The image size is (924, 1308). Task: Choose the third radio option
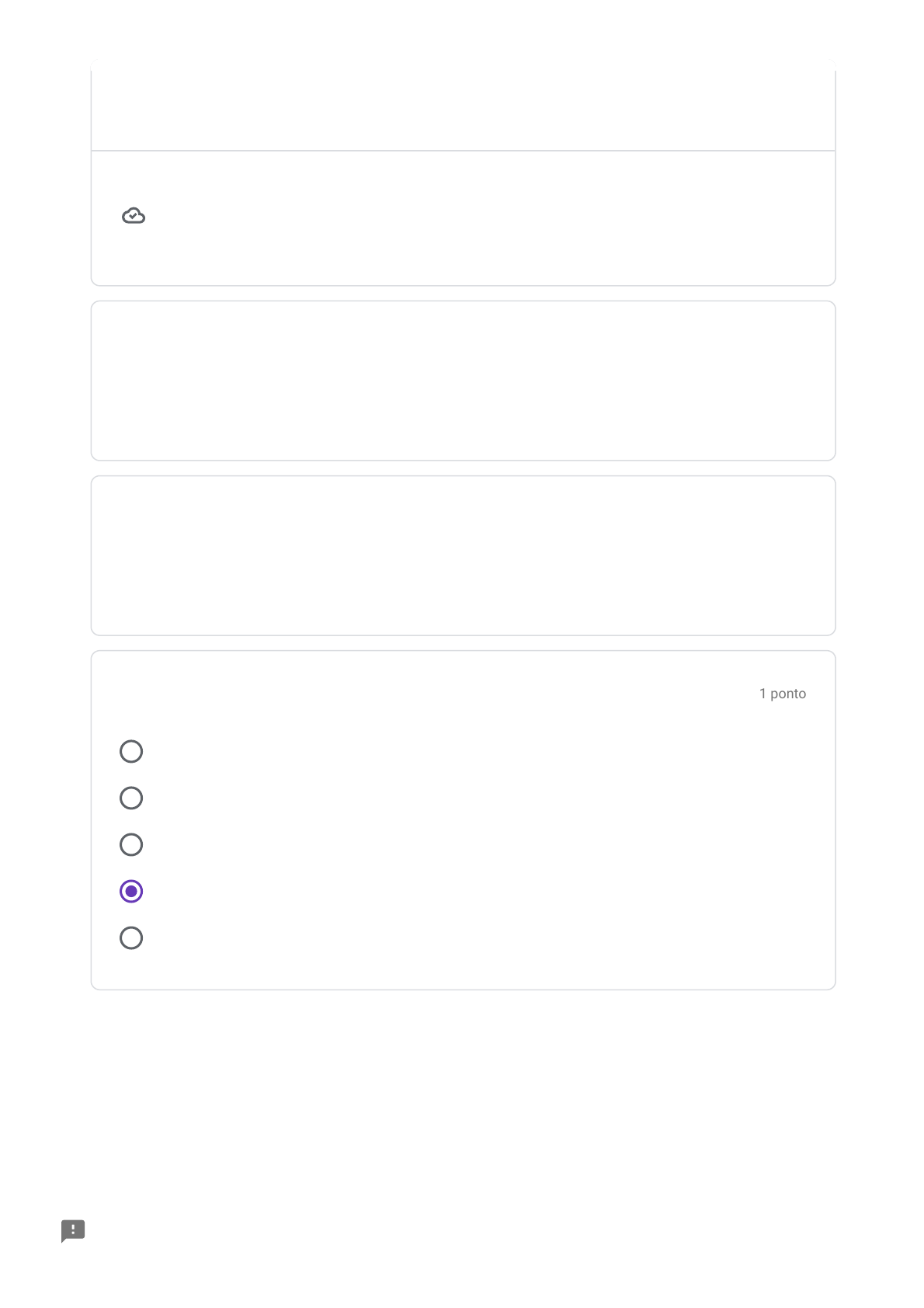coord(131,844)
